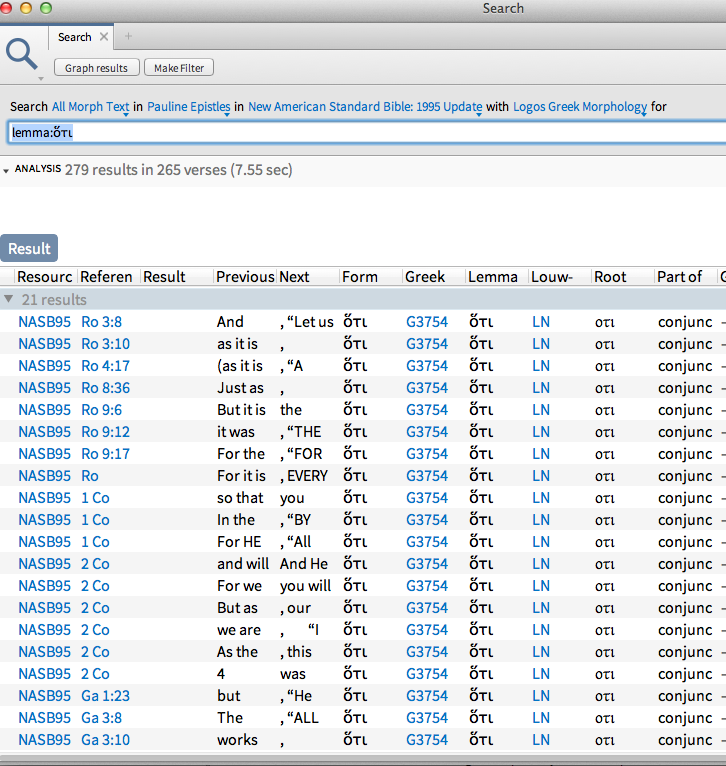This screenshot has width=726, height=766.
Task: Click the "and will" previous-context cell
Action: click(x=243, y=564)
